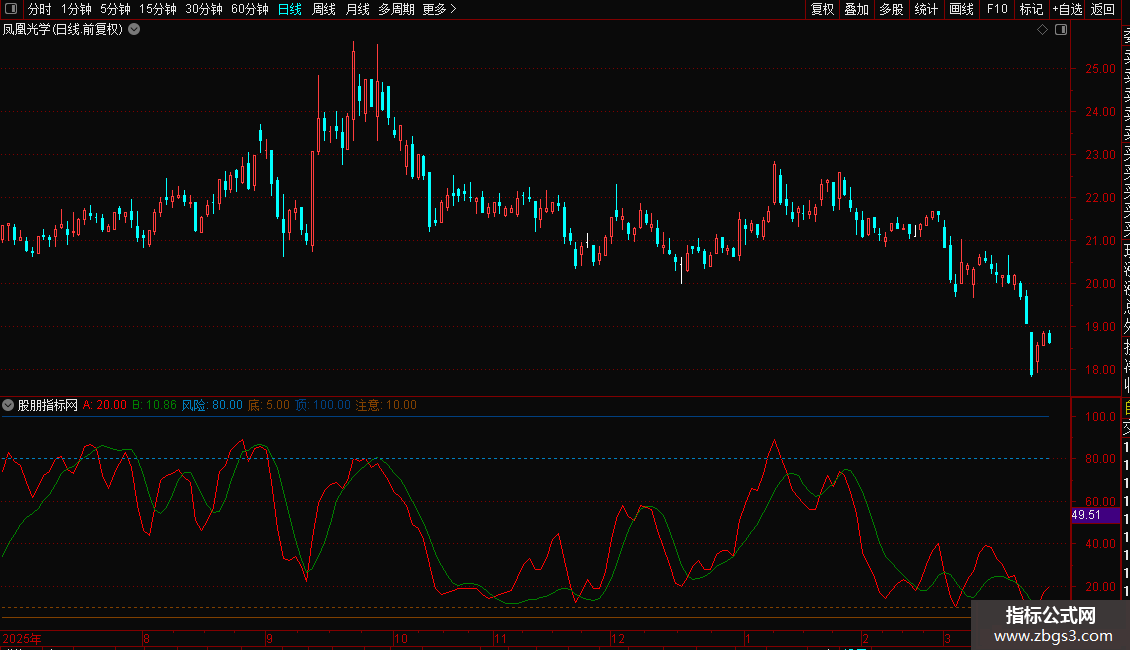Open the 凤凰光学 chart title dropdown arrow
1130x650 pixels.
[134, 30]
